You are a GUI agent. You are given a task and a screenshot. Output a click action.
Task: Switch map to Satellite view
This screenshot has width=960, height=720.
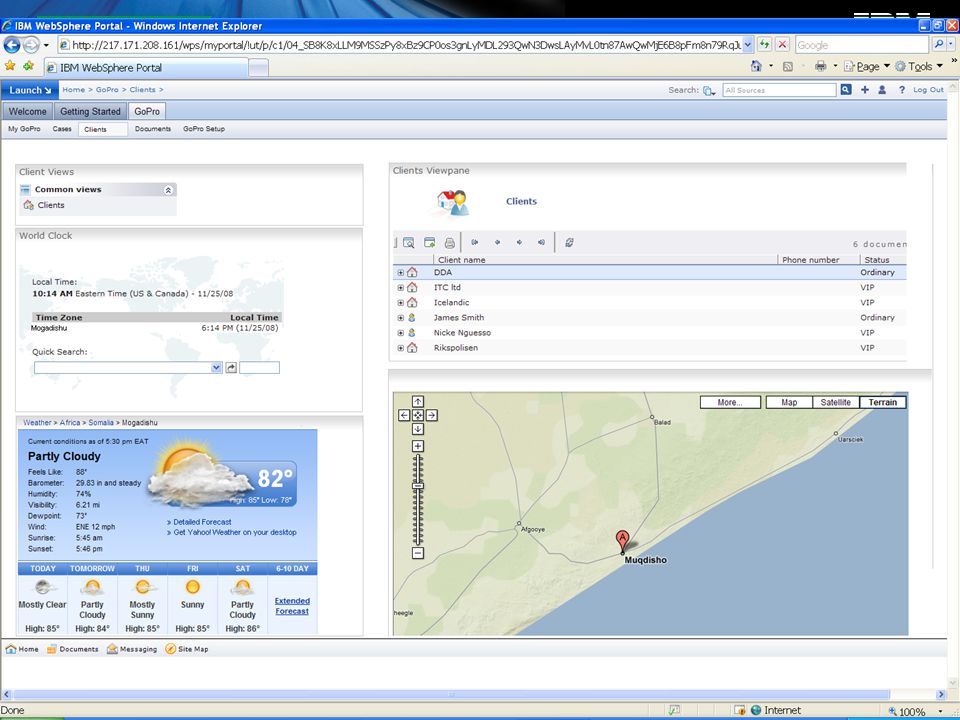[836, 402]
